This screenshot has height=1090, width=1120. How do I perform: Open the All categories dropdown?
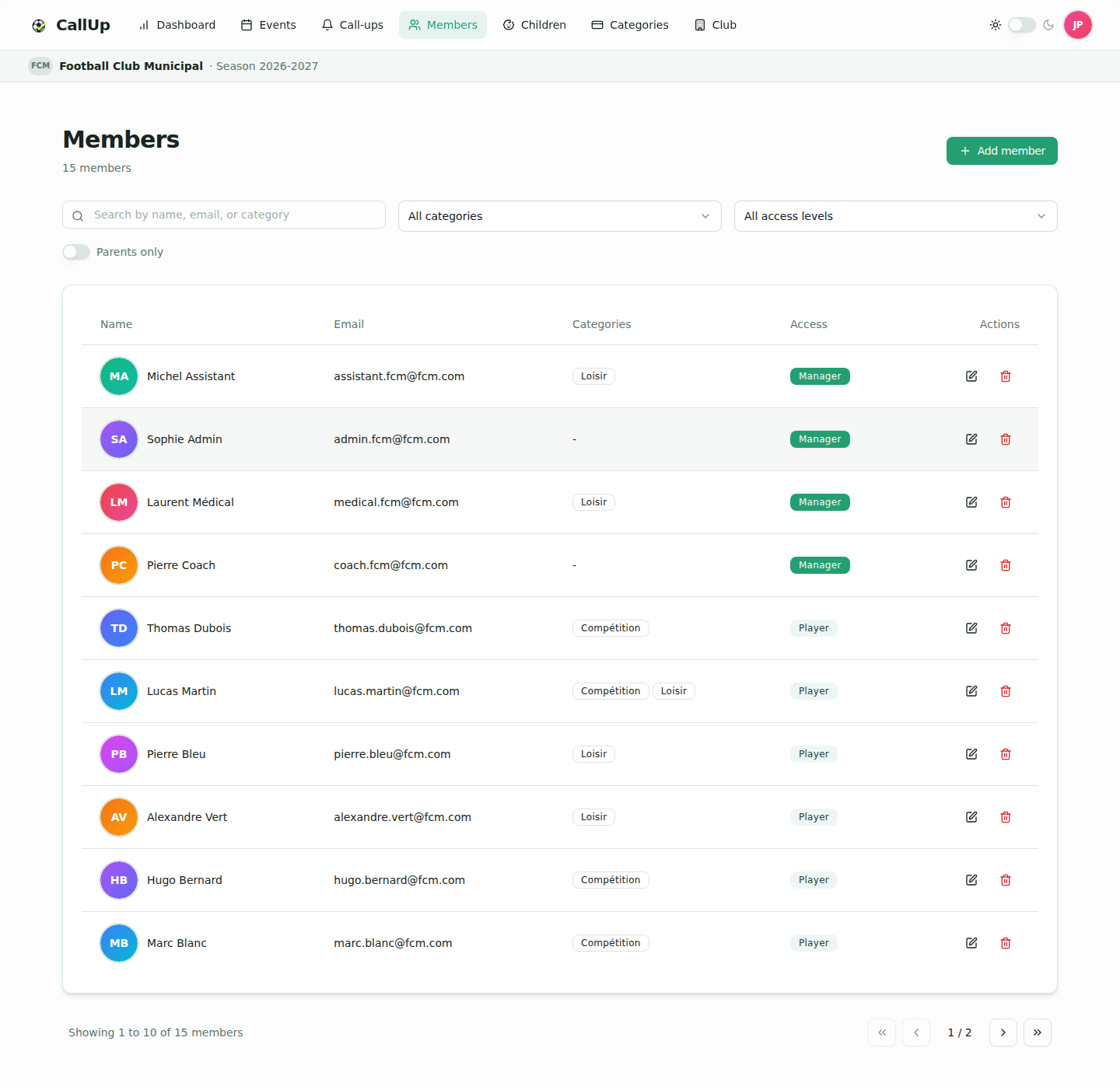click(x=560, y=216)
